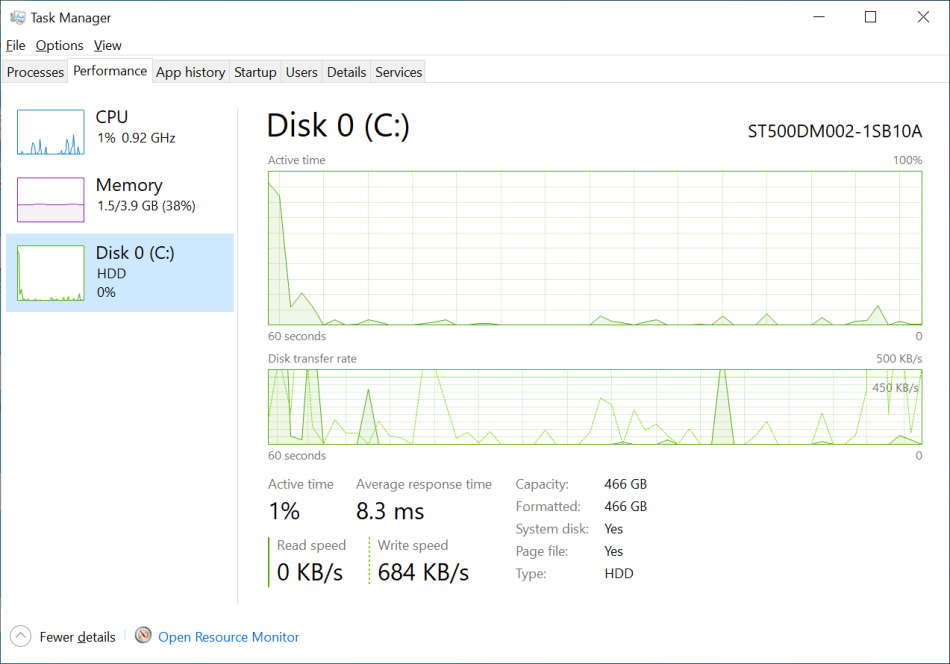Maximize the Task Manager window
Viewport: 950px width, 664px height.
[870, 17]
